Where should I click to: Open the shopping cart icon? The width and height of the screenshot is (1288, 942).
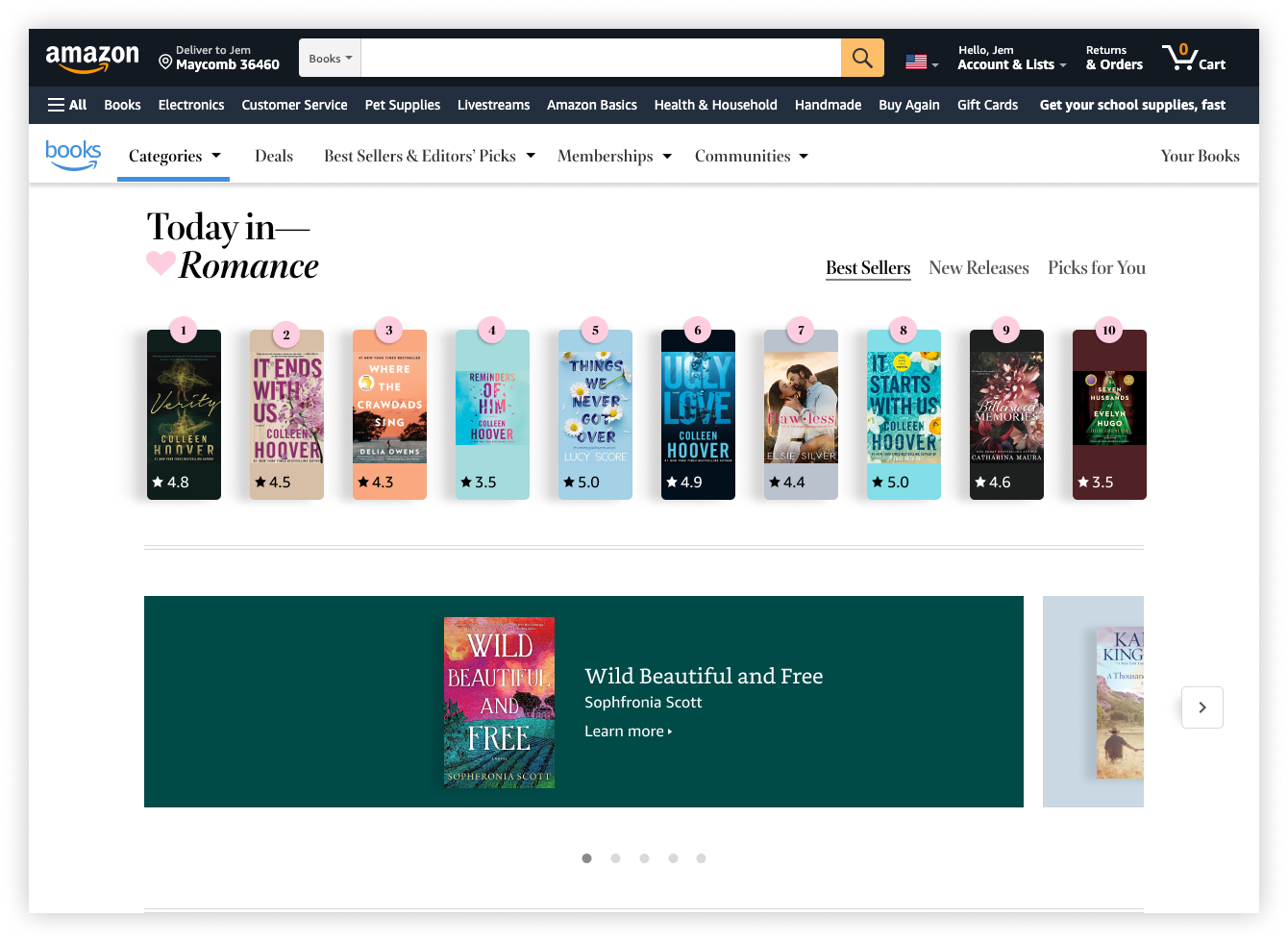(1193, 58)
